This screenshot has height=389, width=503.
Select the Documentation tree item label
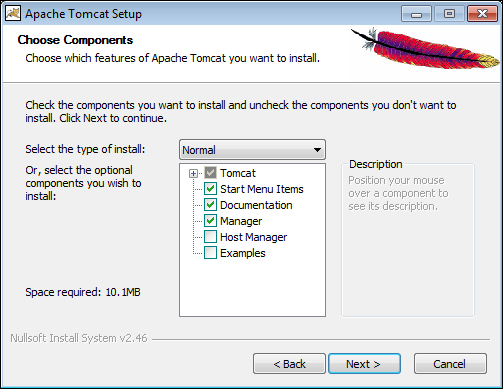[x=256, y=205]
